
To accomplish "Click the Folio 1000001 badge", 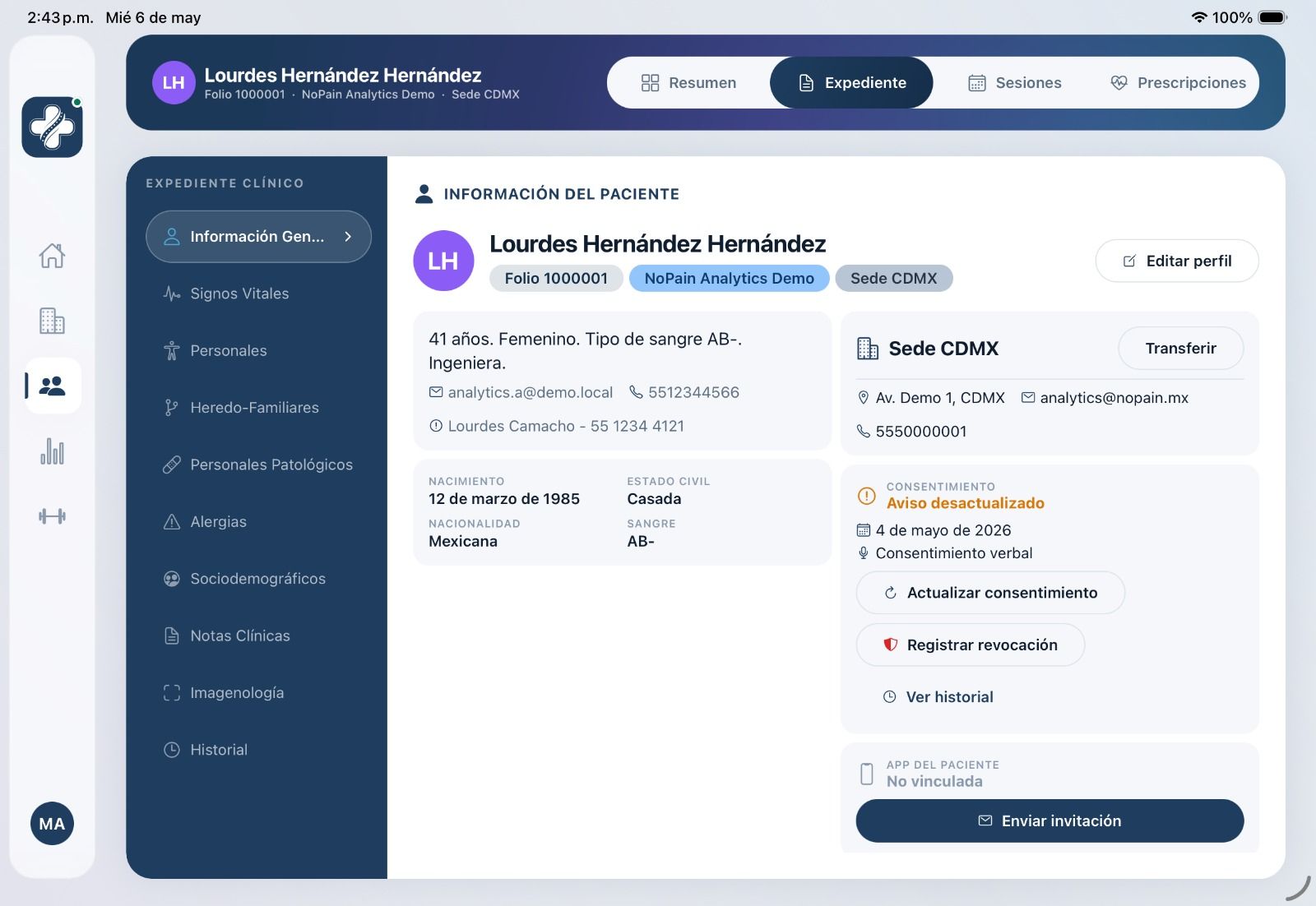I will (x=556, y=279).
